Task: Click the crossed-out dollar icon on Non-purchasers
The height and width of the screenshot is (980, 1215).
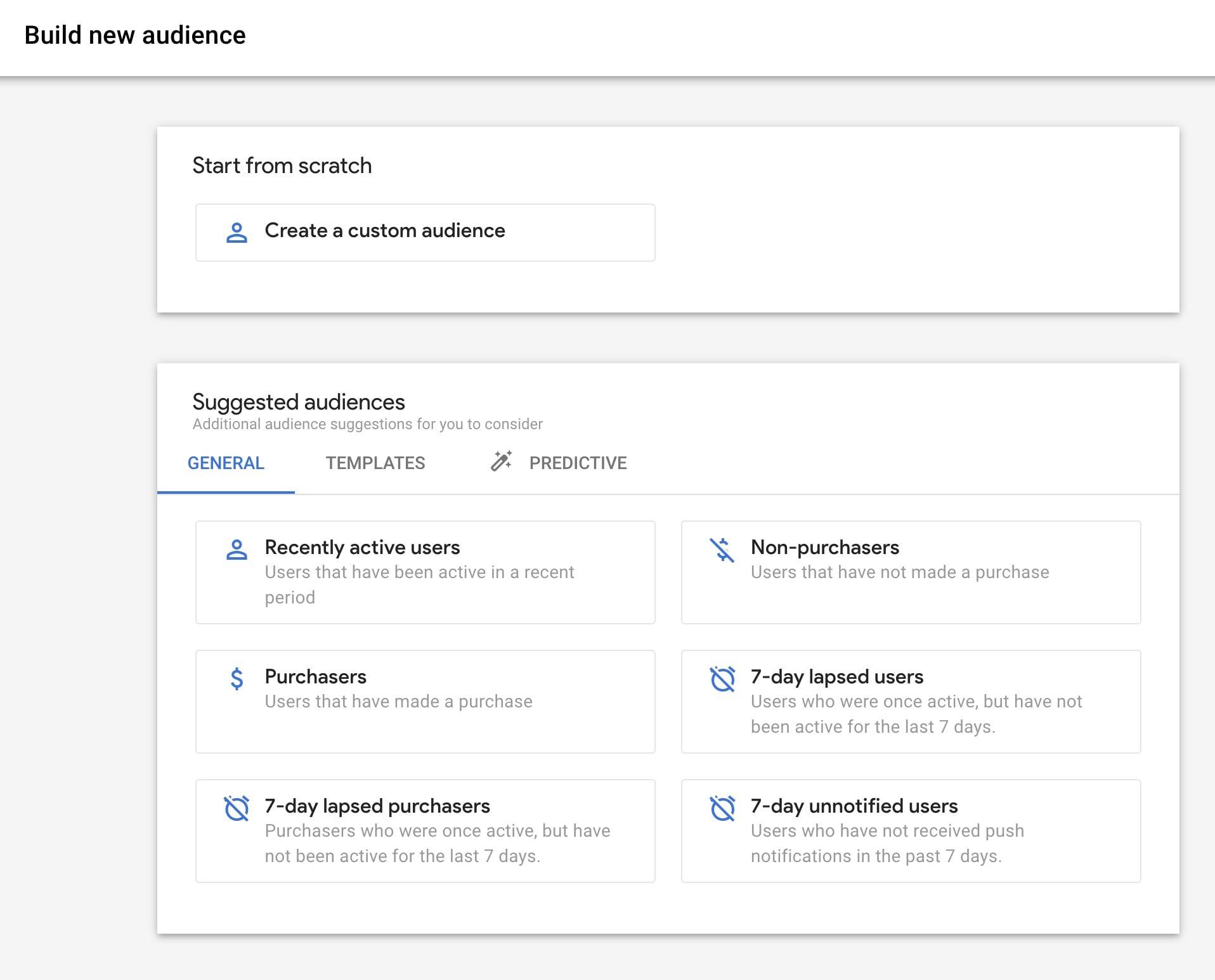Action: pos(722,550)
